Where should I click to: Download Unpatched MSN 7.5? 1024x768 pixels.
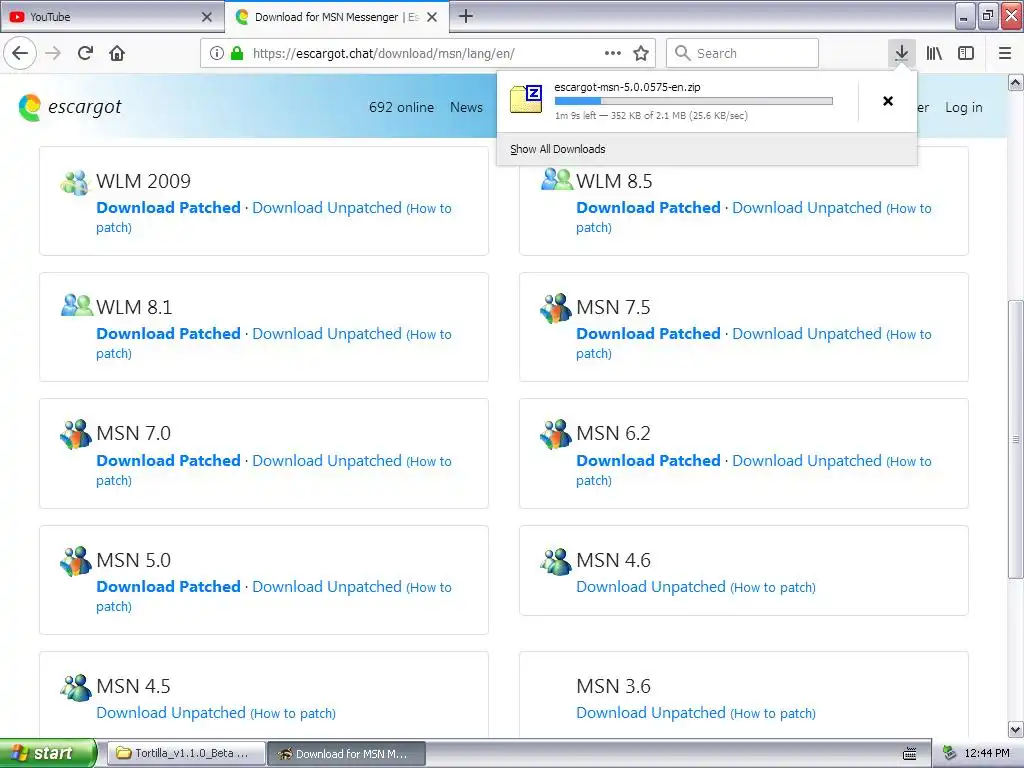807,334
